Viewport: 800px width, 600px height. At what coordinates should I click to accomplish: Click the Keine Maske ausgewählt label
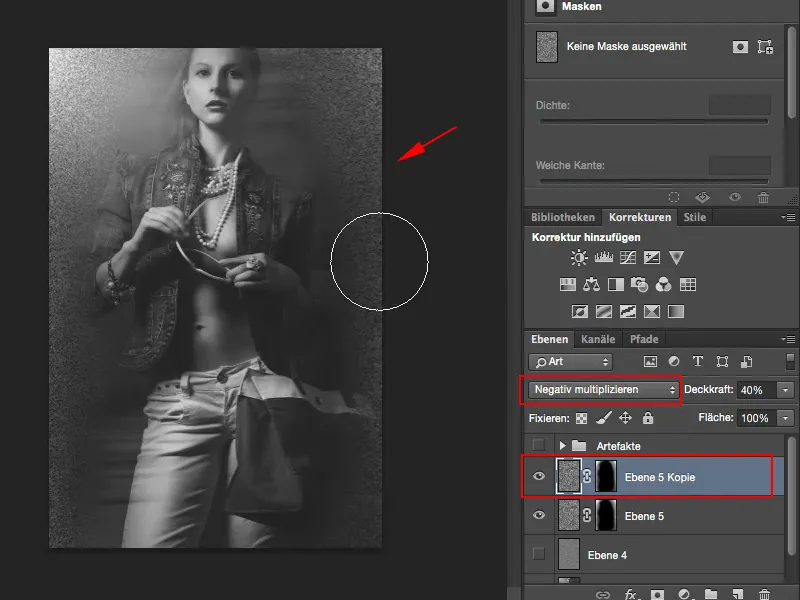630,48
